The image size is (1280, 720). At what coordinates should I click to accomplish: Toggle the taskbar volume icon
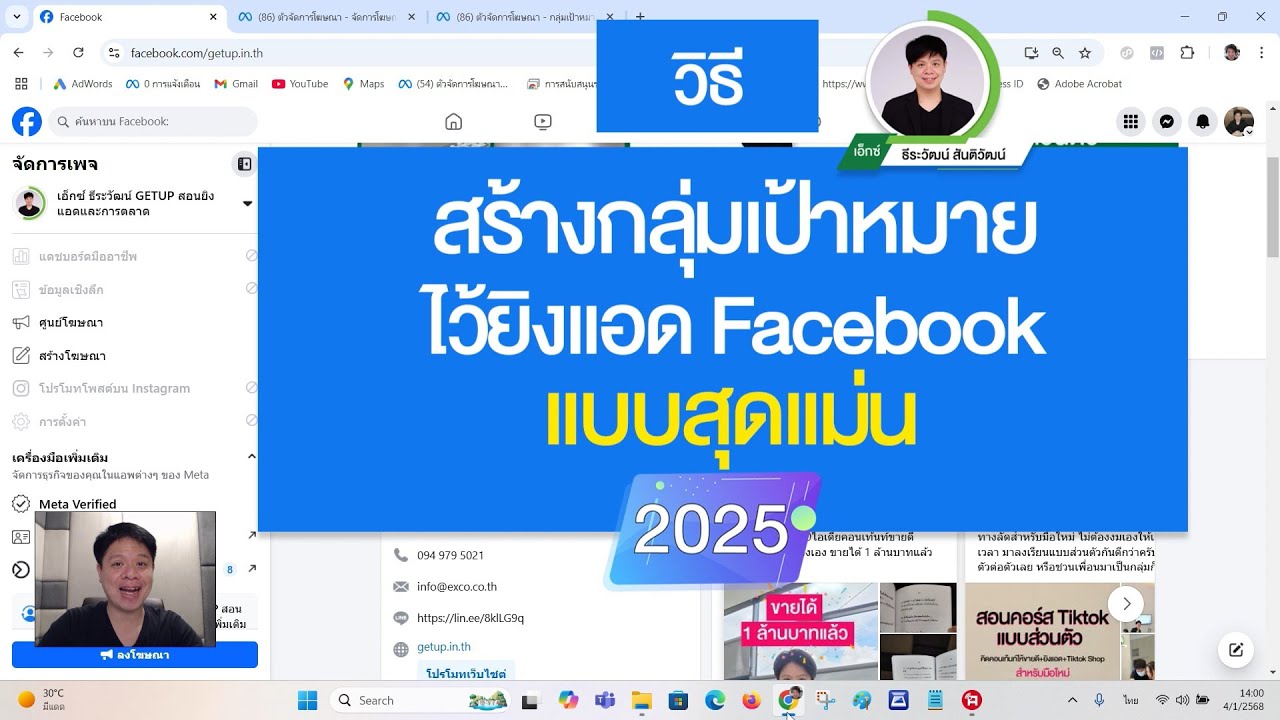pyautogui.click(x=1182, y=700)
